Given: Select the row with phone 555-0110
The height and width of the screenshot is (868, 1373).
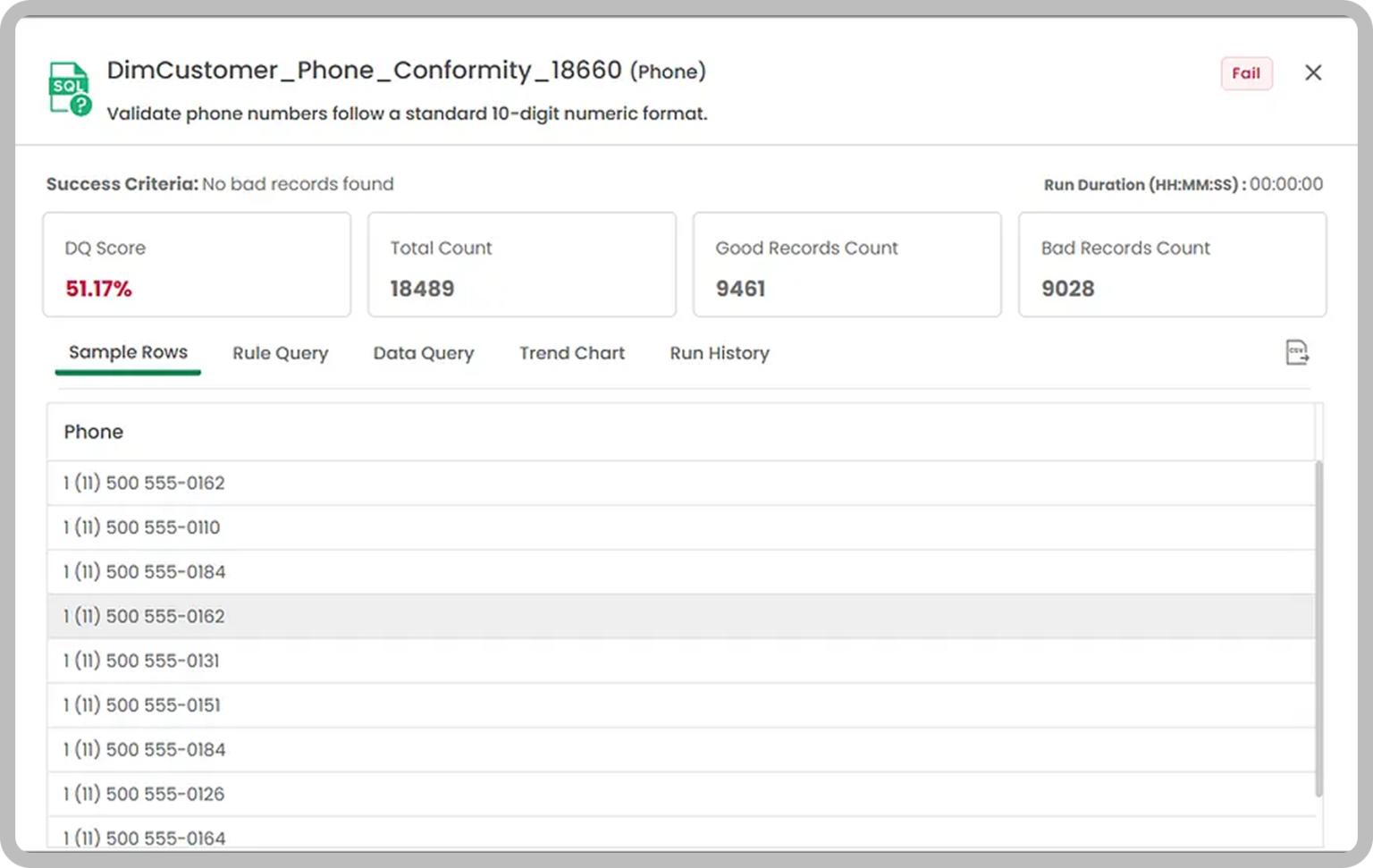Looking at the screenshot, I should click(x=681, y=527).
